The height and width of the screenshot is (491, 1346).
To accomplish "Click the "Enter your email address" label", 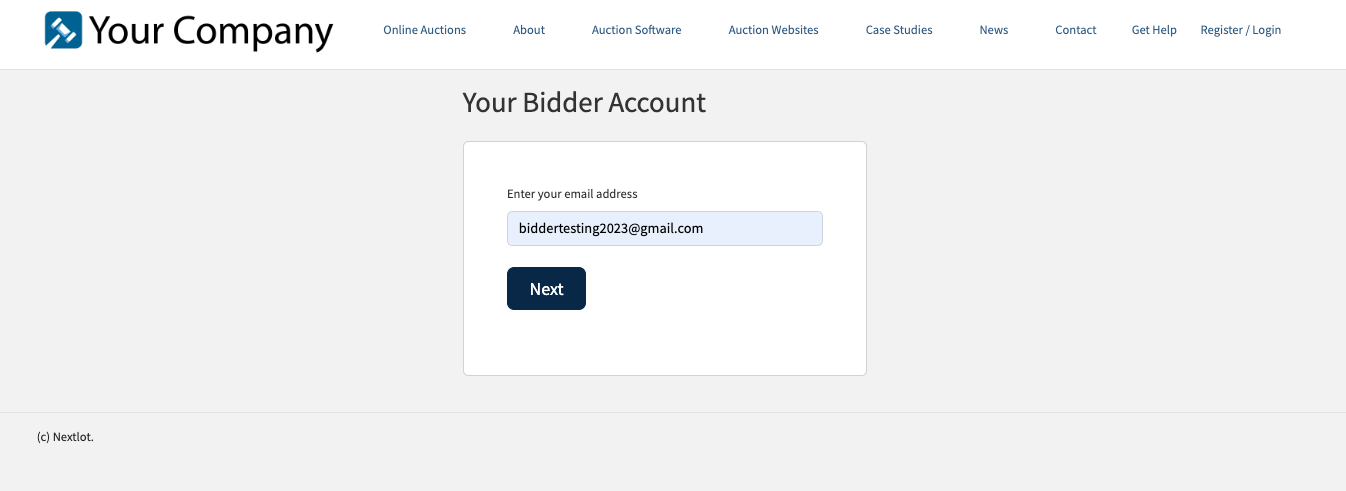I will (572, 194).
